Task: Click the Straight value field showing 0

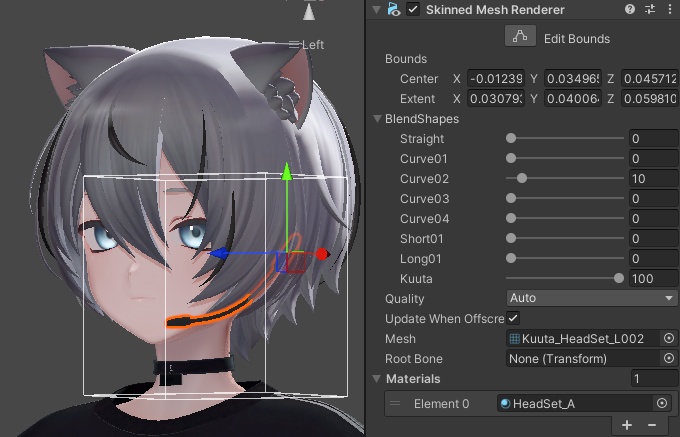Action: click(654, 138)
